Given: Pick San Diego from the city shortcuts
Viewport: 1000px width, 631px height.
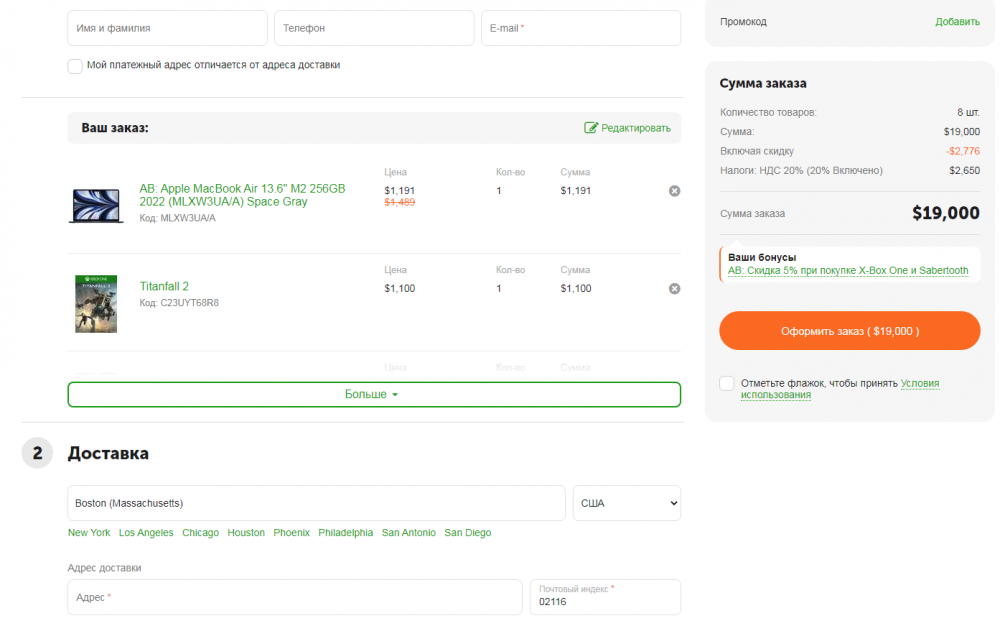Looking at the screenshot, I should tap(467, 533).
